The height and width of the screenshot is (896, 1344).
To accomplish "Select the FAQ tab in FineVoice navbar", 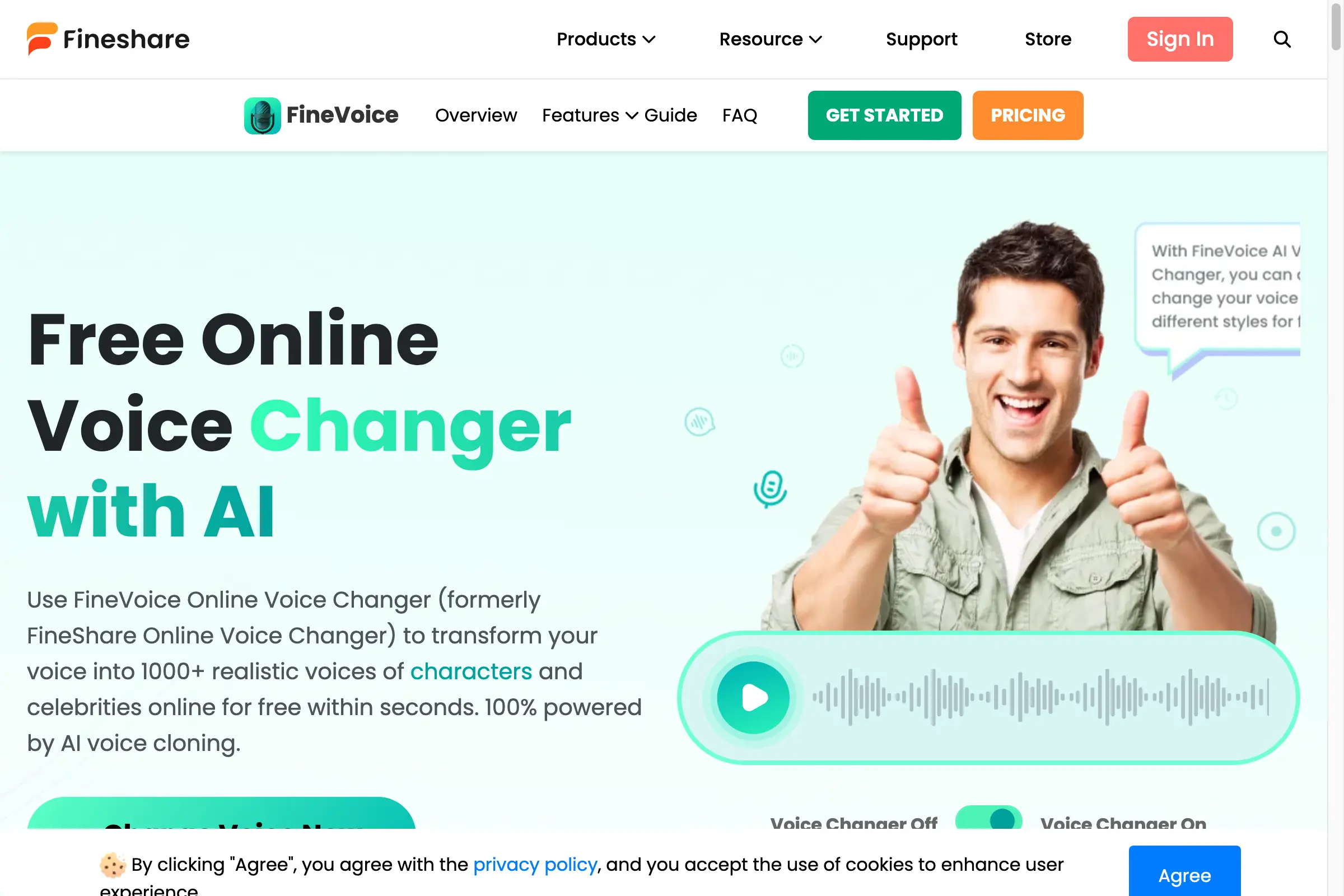I will click(x=740, y=115).
